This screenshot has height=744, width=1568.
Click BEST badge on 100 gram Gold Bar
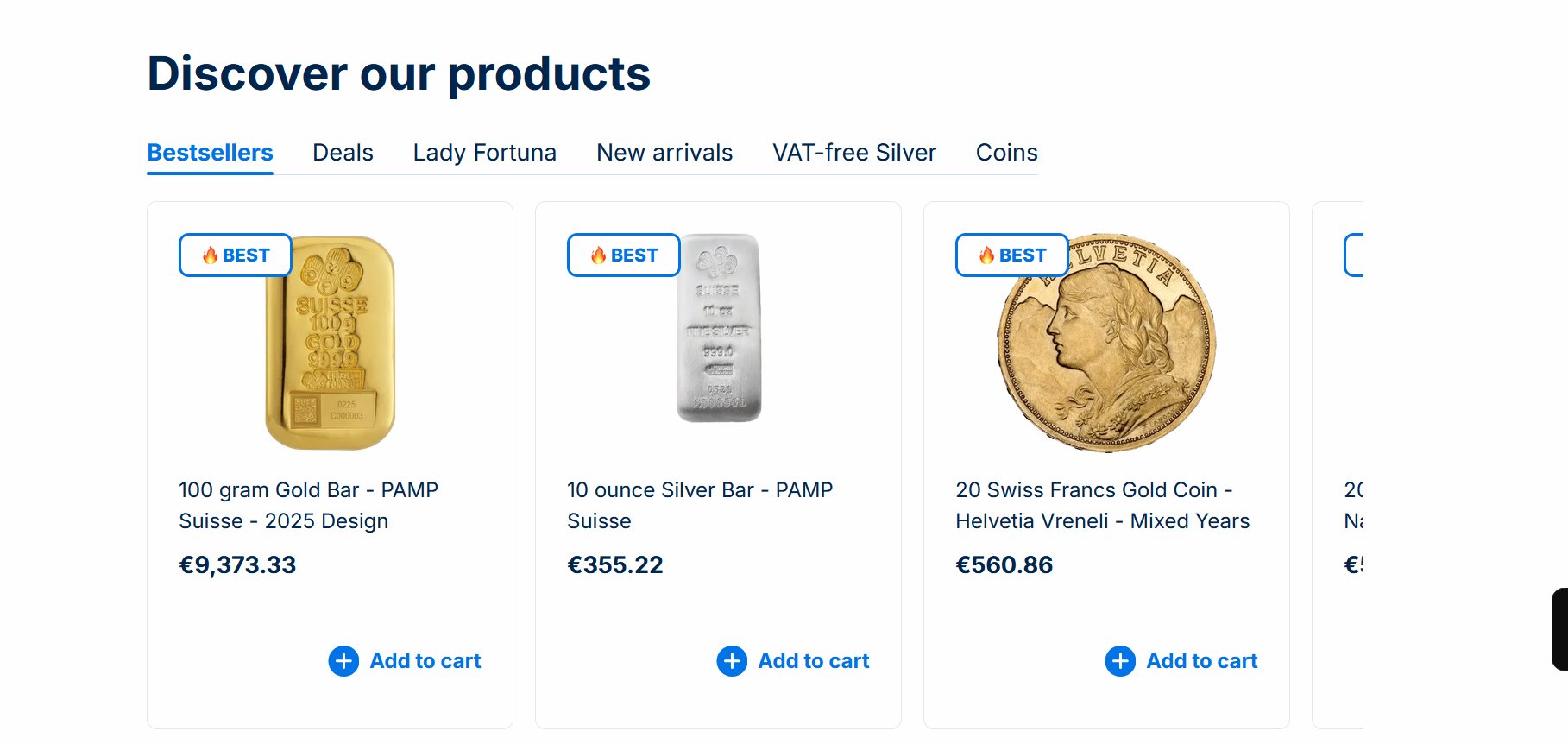236,255
